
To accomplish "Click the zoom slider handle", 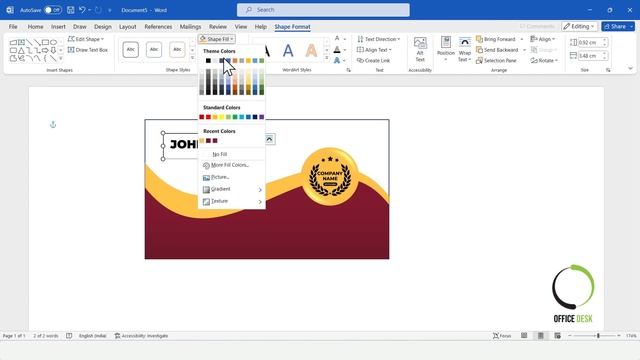I will [598, 336].
